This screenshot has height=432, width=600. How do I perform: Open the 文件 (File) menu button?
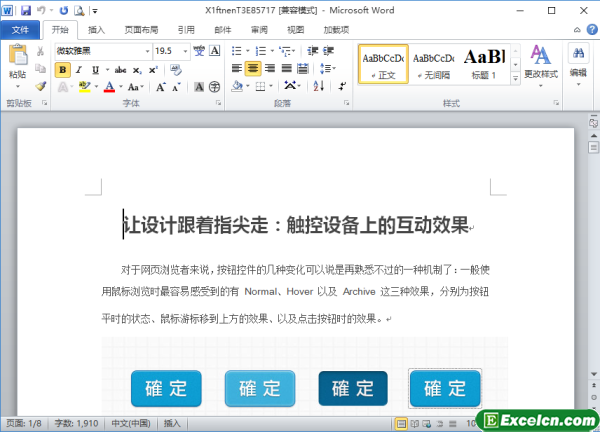(20, 30)
